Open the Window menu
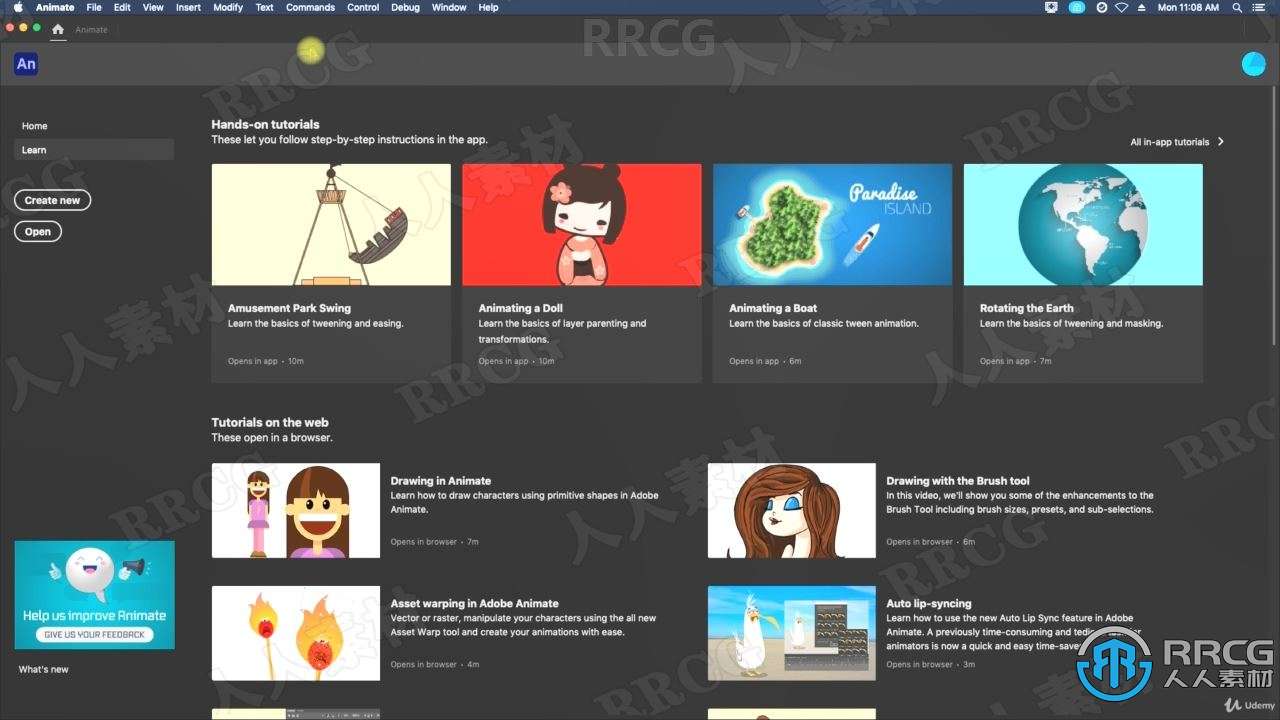This screenshot has width=1280, height=720. pos(449,7)
